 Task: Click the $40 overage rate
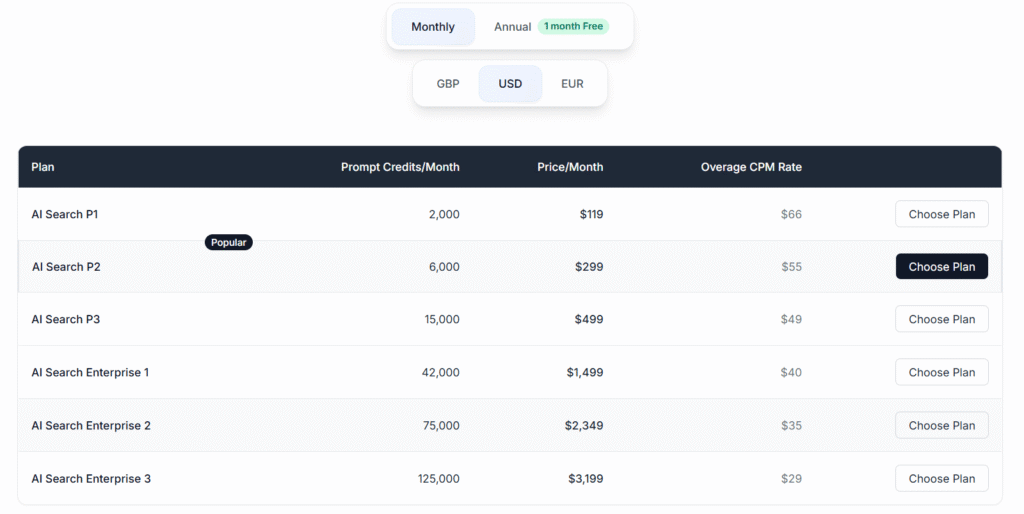(792, 372)
